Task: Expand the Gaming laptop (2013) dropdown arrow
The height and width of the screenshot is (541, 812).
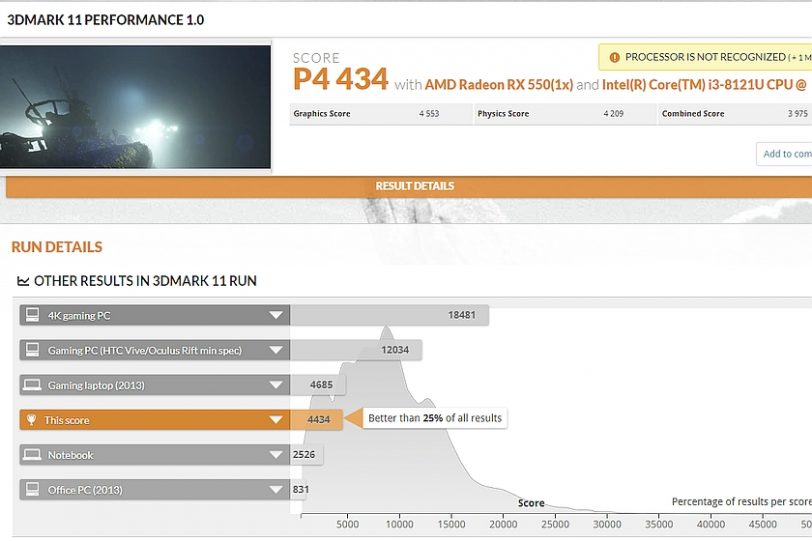Action: 276,385
